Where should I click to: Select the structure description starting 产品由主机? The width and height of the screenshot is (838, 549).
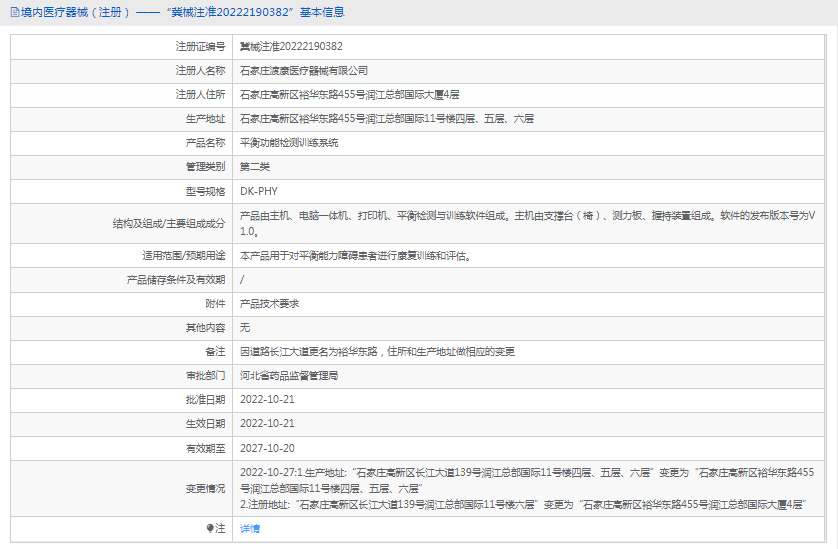(527, 223)
